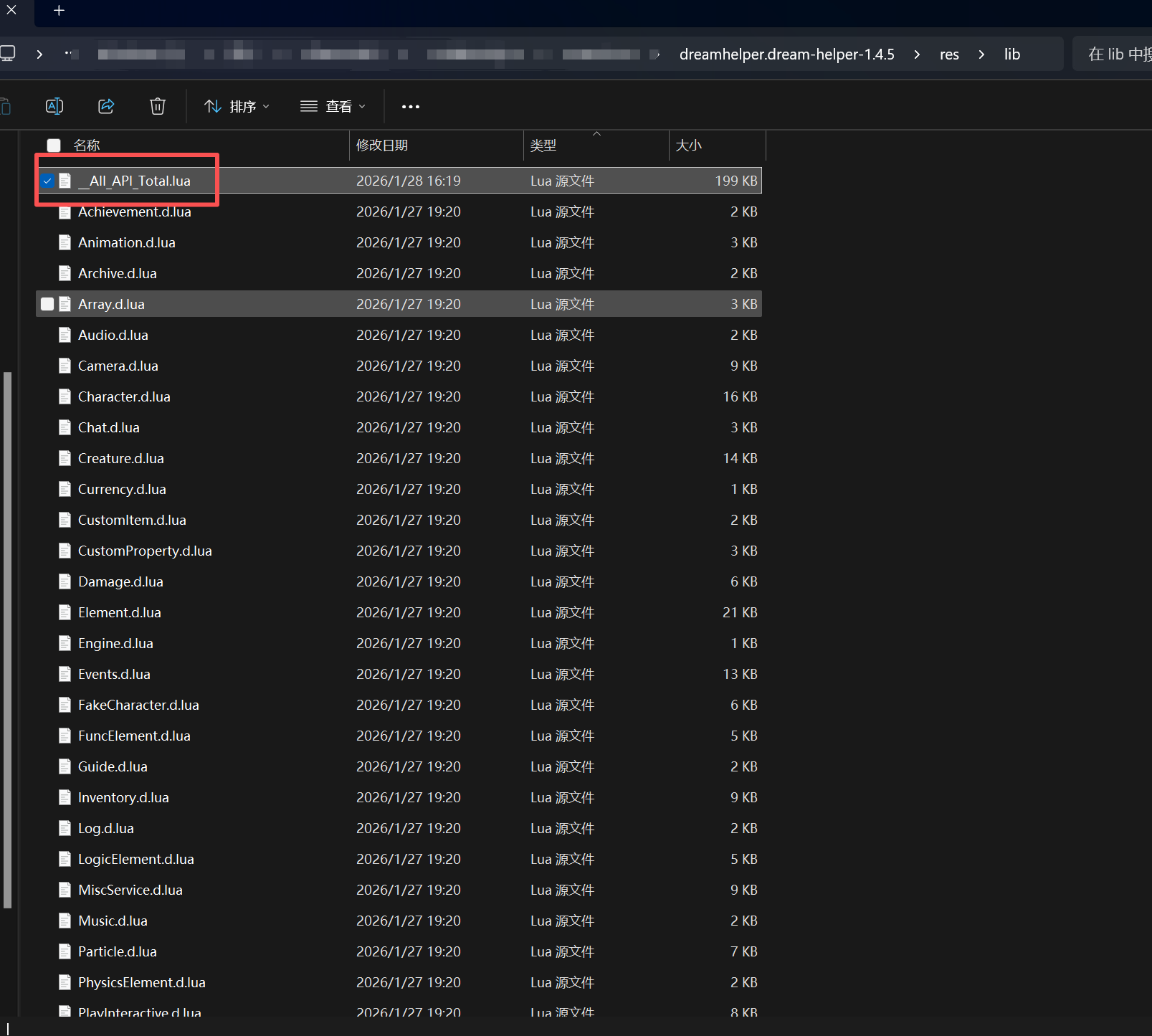
Task: Click the Delete trash can icon
Action: click(158, 107)
